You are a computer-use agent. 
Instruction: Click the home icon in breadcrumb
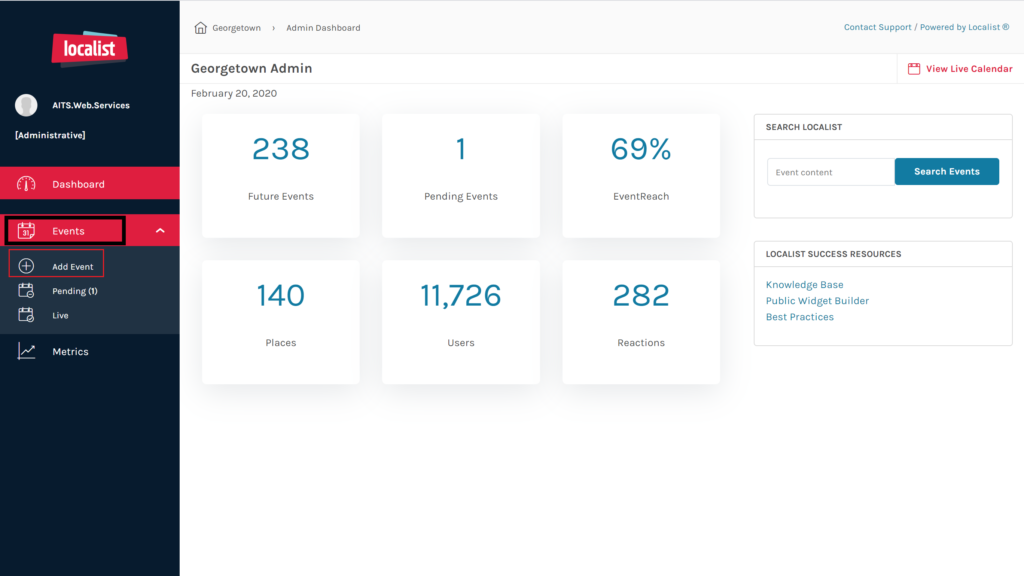pyautogui.click(x=200, y=28)
